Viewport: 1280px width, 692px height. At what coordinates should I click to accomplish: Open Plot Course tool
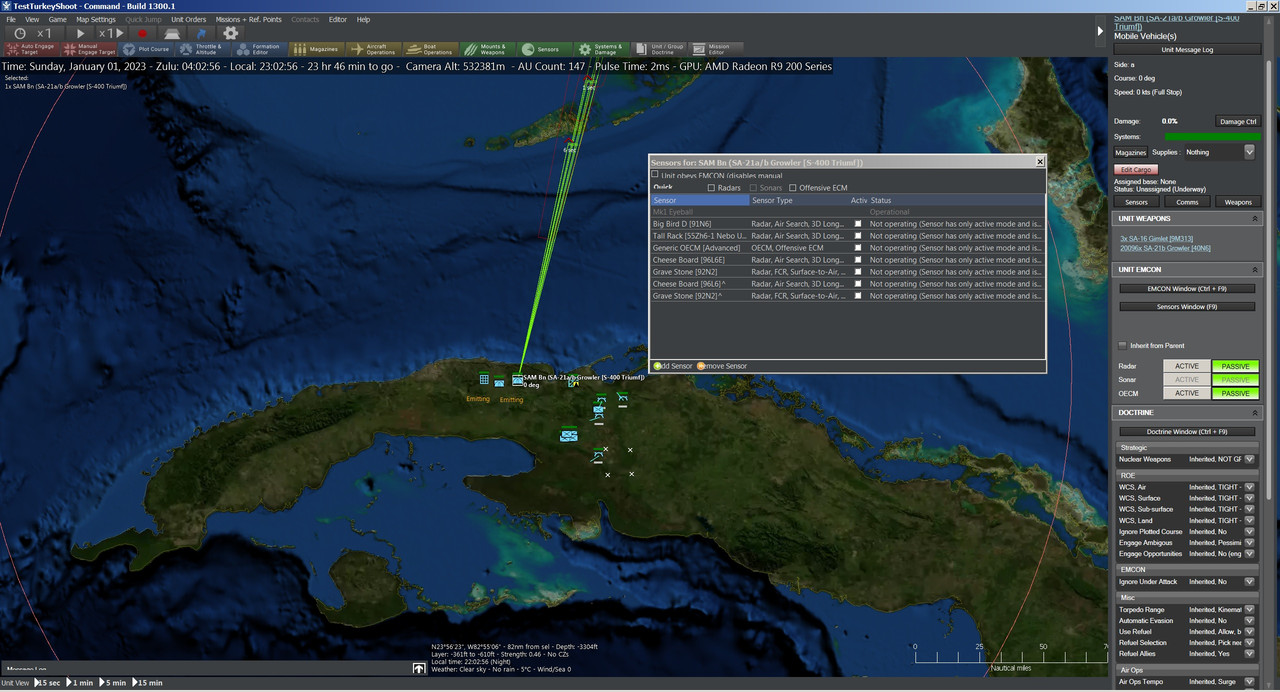[x=147, y=48]
